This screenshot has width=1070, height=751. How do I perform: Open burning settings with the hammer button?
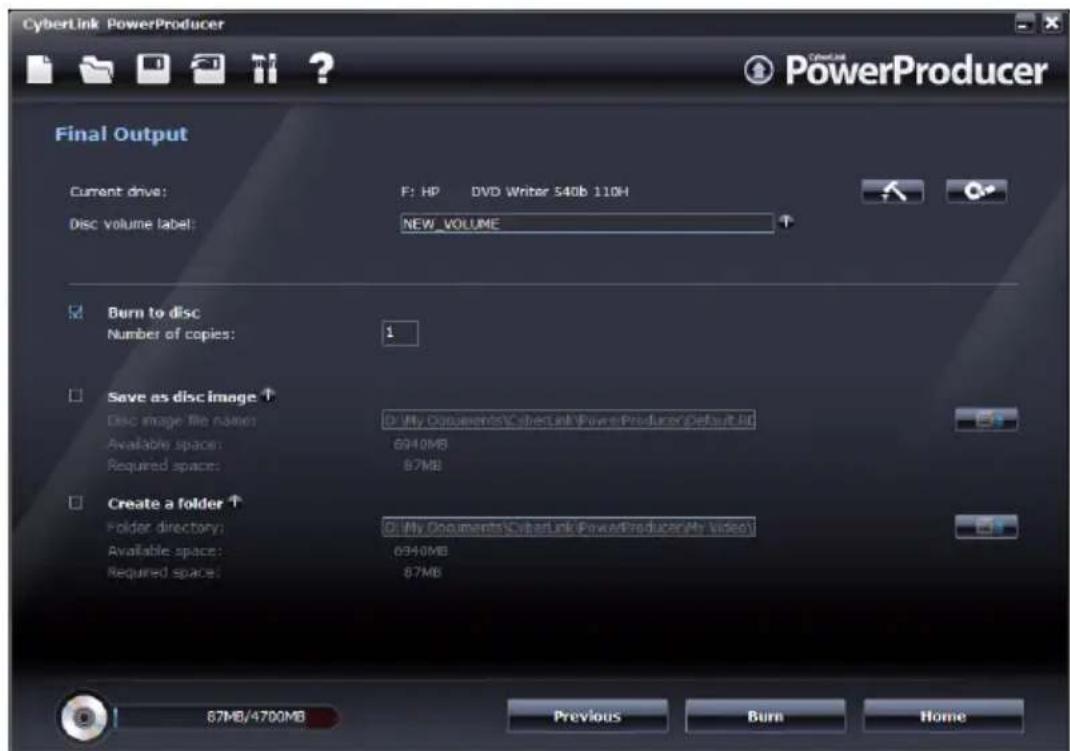[x=893, y=192]
